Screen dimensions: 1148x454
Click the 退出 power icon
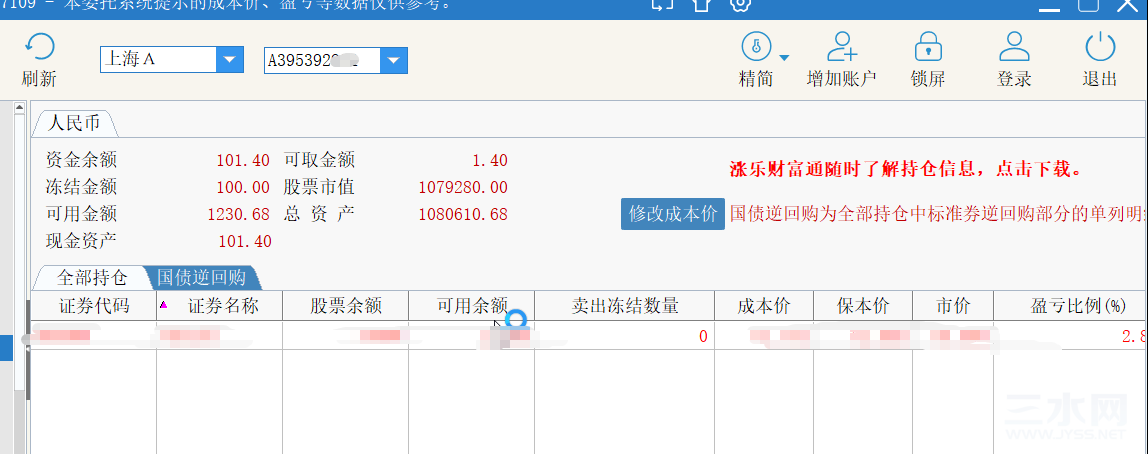(1100, 47)
